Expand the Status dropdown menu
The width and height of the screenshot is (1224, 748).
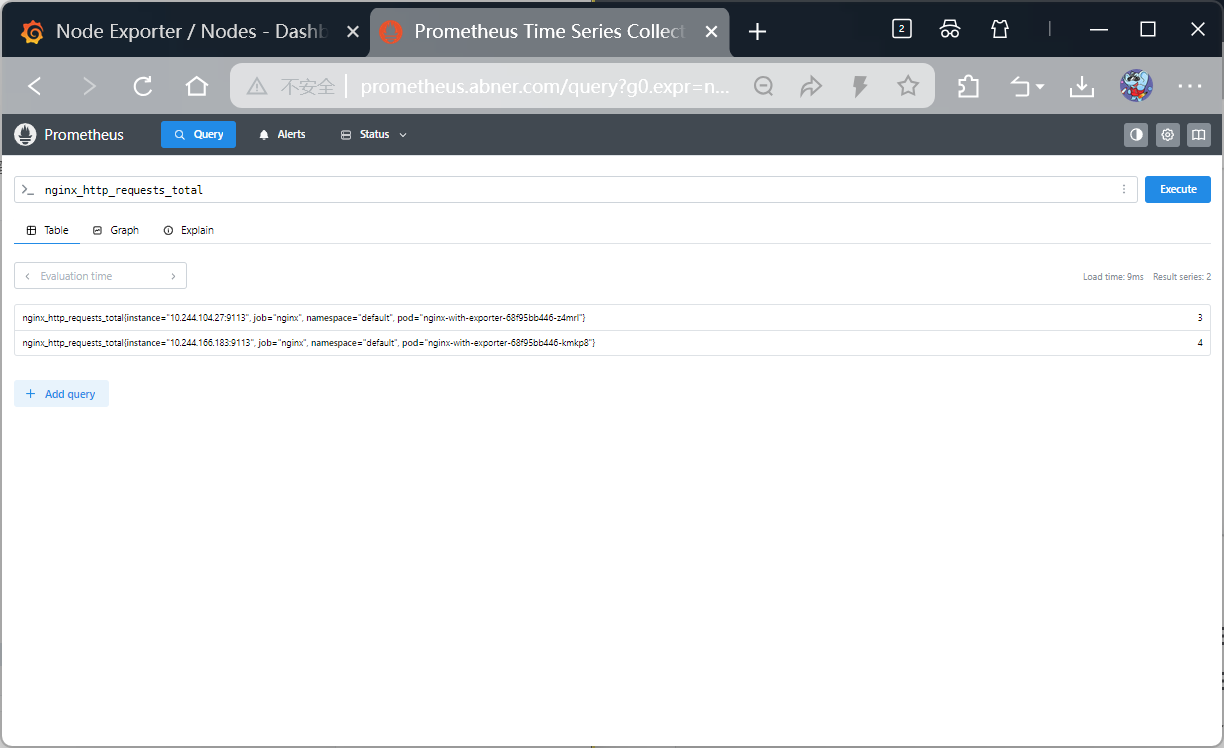pyautogui.click(x=374, y=134)
